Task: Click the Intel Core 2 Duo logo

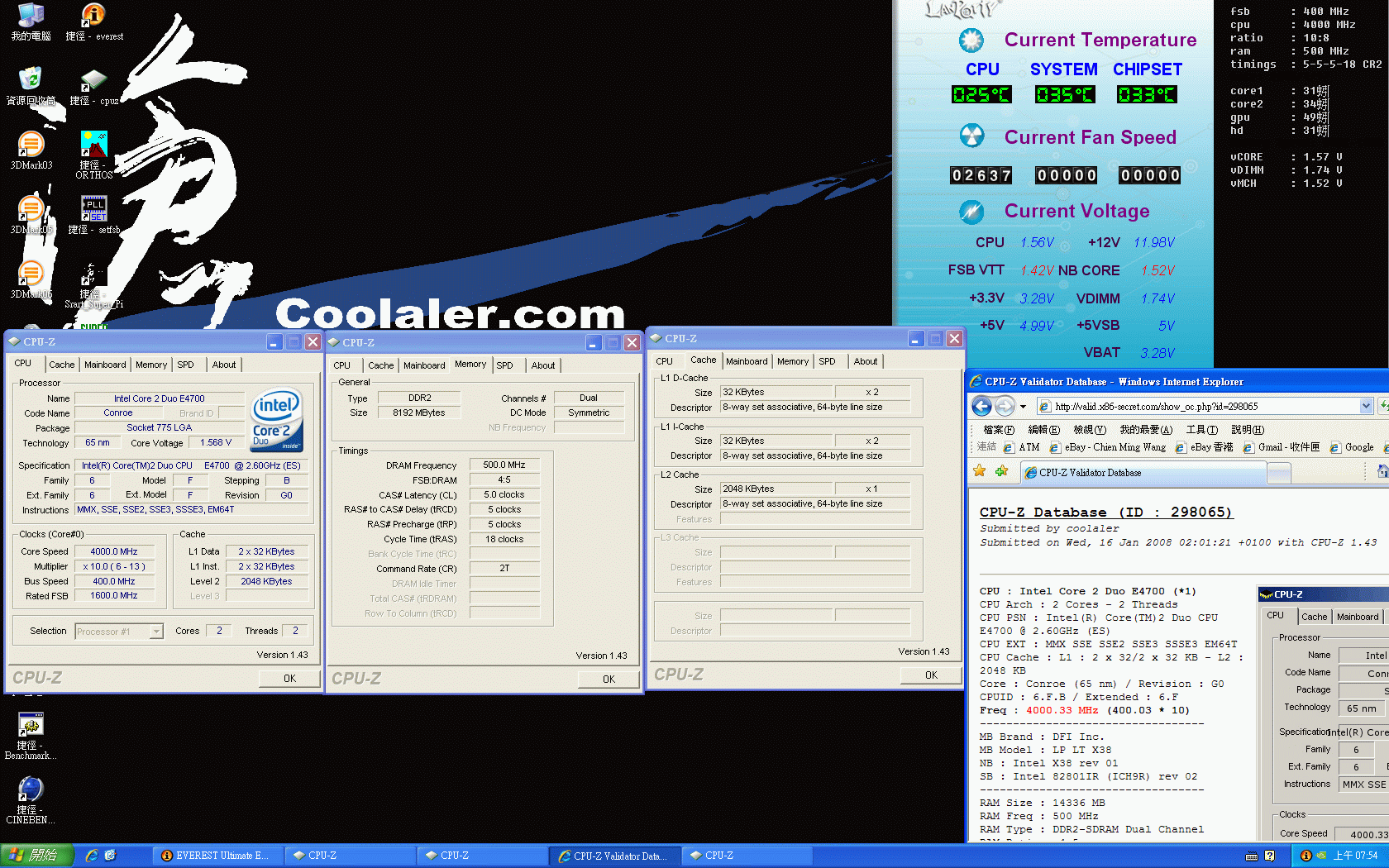Action: tap(277, 419)
